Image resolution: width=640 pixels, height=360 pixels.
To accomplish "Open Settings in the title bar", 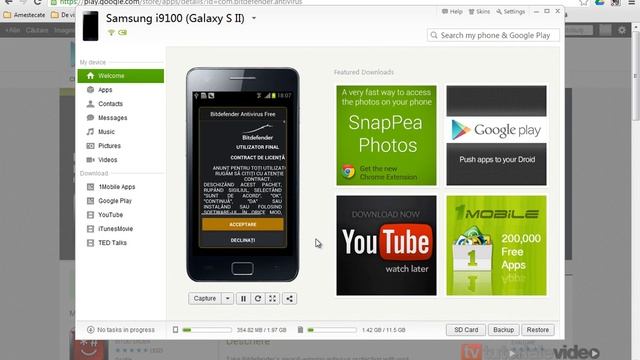I will coord(511,12).
